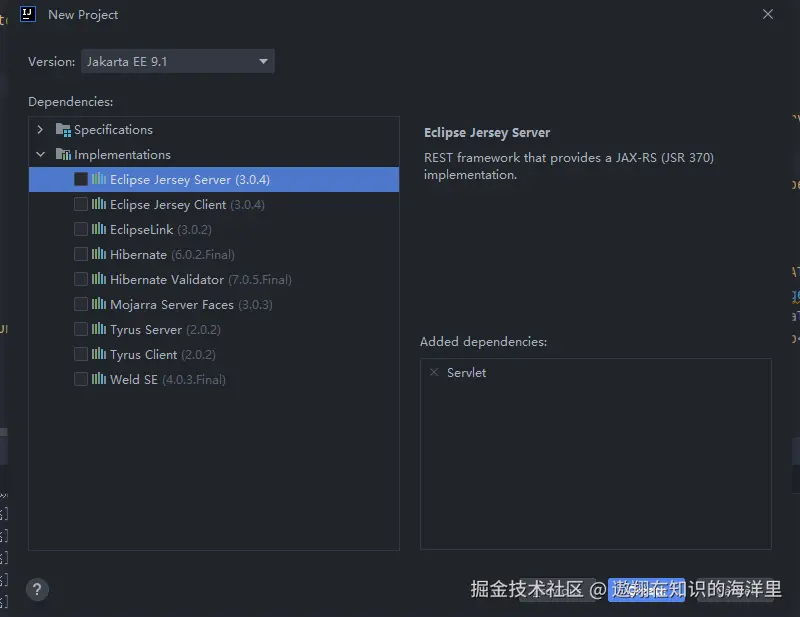
Task: Select the Implementations row label
Action: coord(122,155)
